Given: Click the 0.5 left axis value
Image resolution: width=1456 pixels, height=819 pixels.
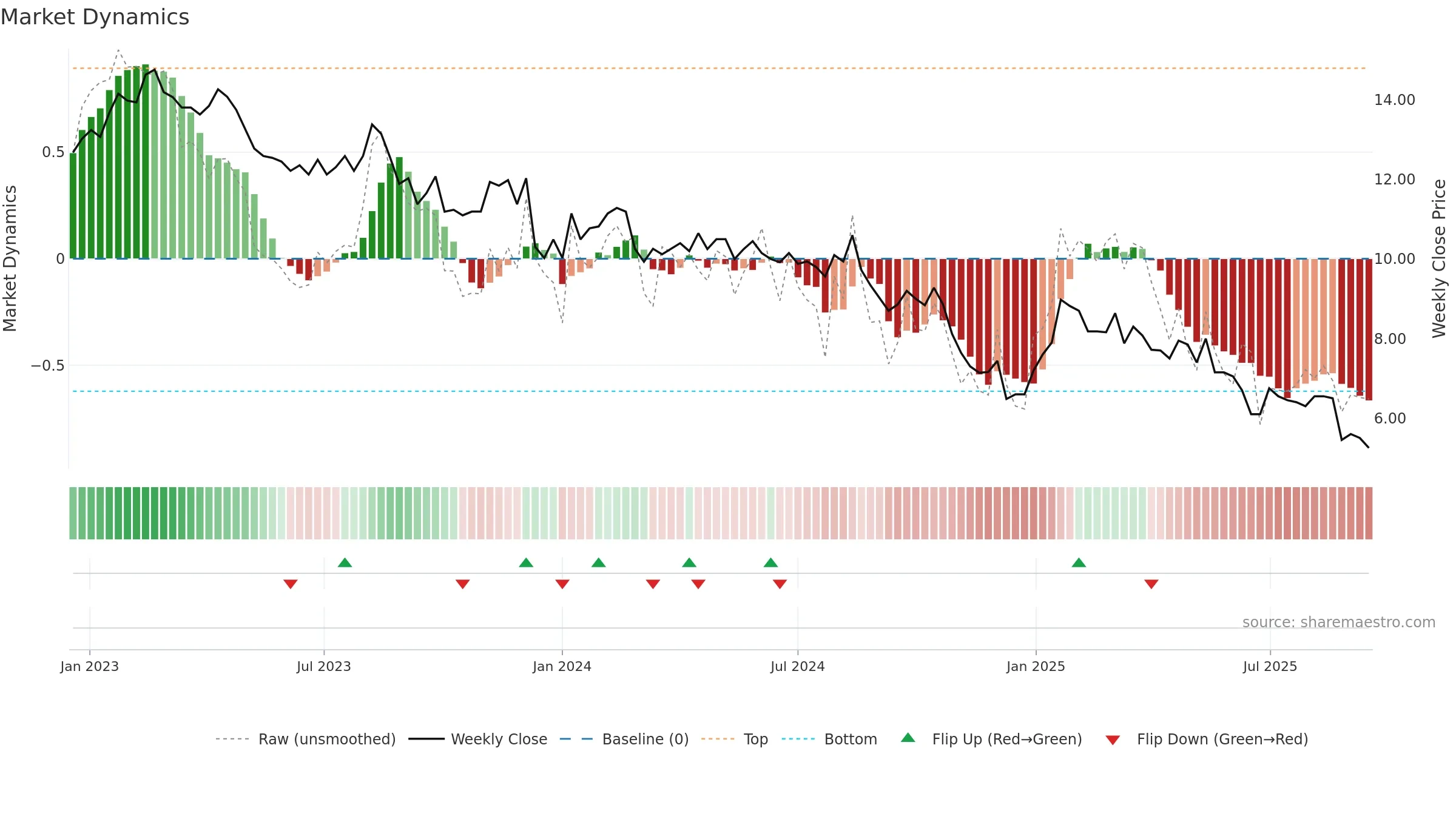Looking at the screenshot, I should pos(53,152).
